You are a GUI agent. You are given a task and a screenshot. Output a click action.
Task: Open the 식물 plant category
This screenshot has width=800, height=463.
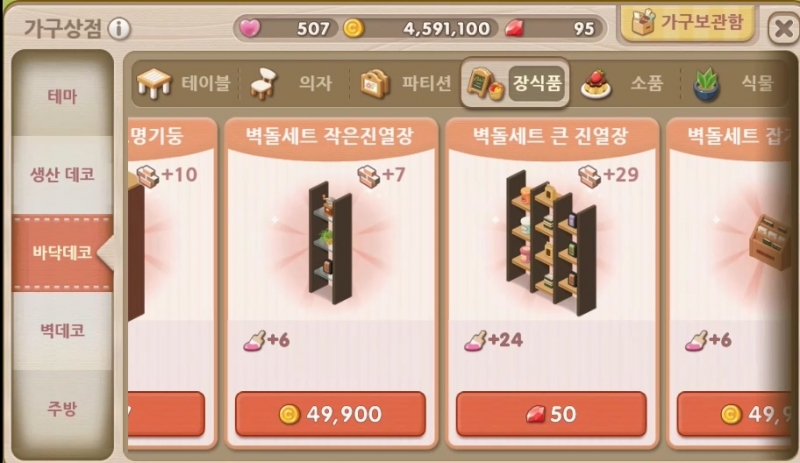point(706,84)
